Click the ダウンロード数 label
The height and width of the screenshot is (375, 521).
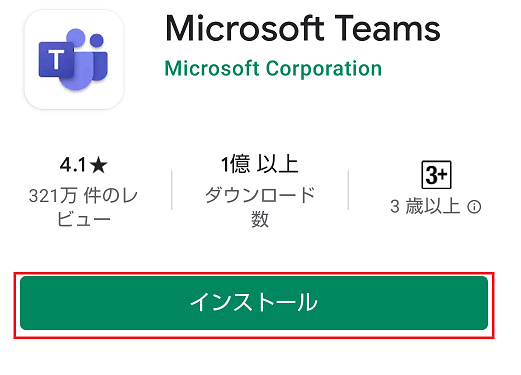pyautogui.click(x=260, y=207)
